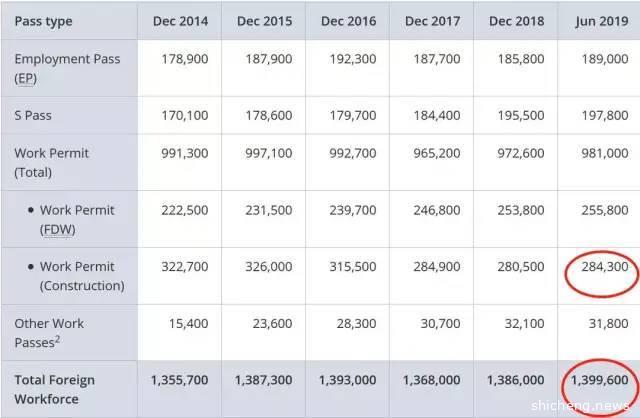Select the Jun 2019 column header

(602, 20)
